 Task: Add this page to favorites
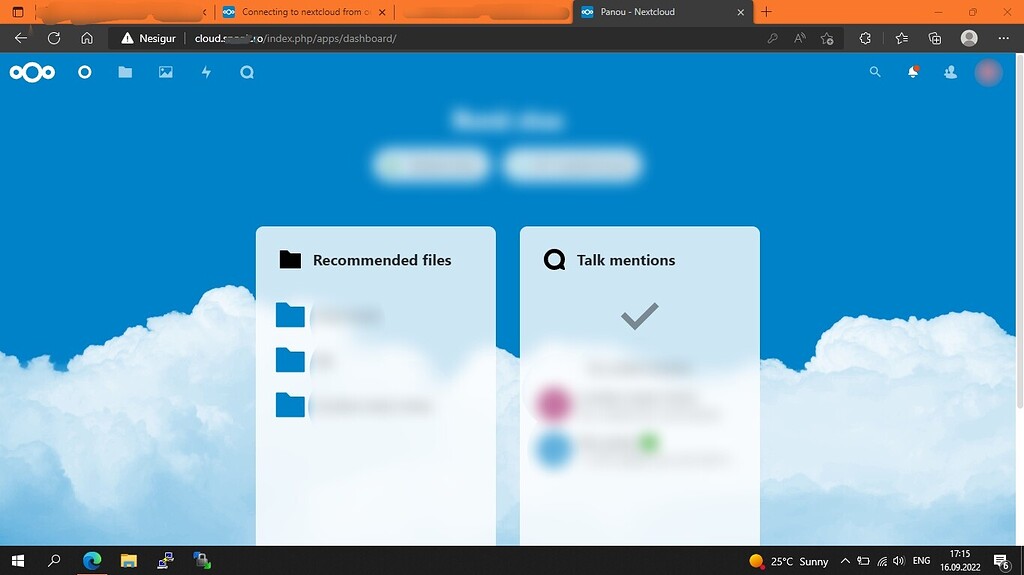(827, 38)
